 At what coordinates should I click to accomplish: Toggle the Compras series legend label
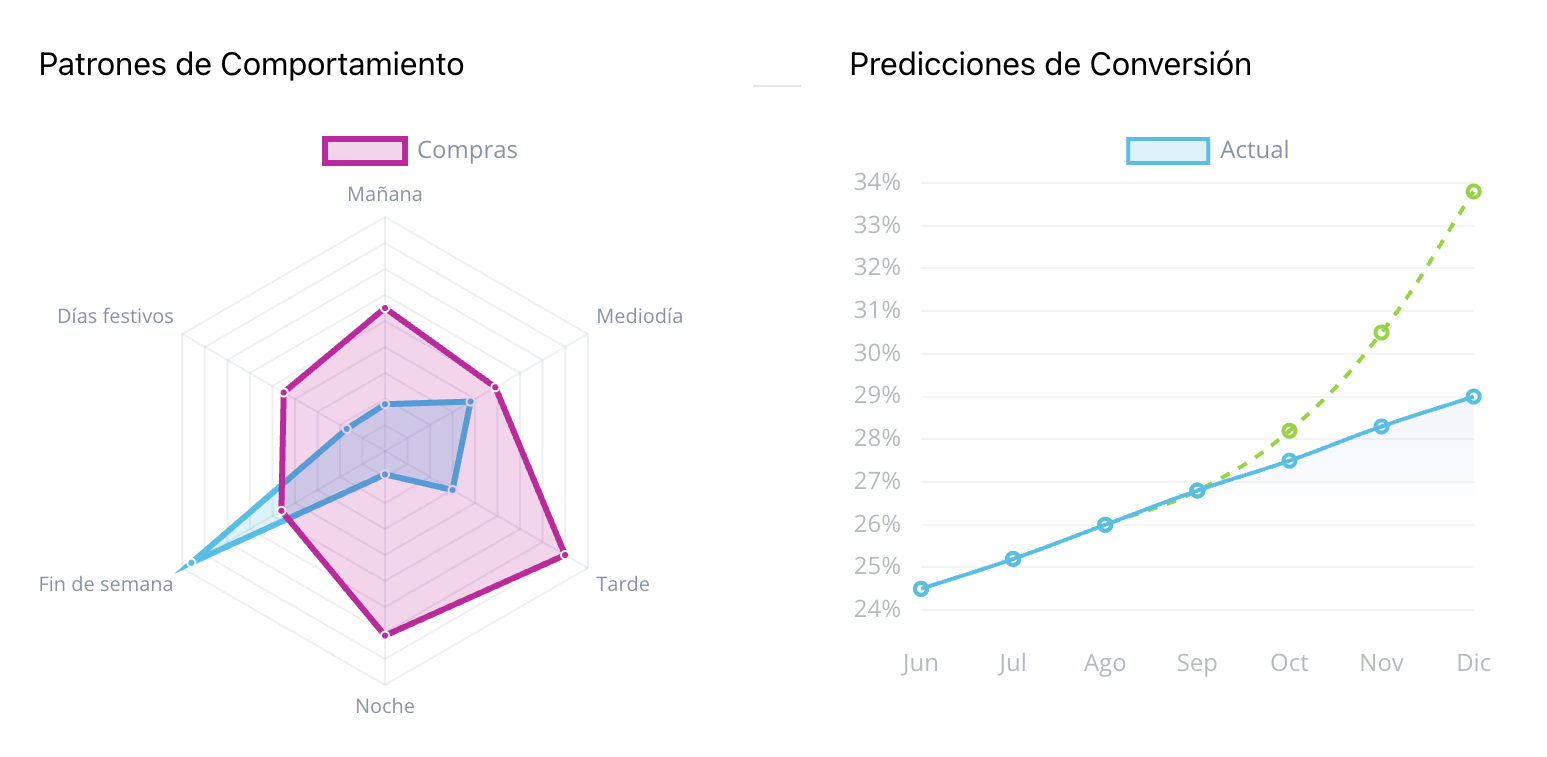pos(467,150)
